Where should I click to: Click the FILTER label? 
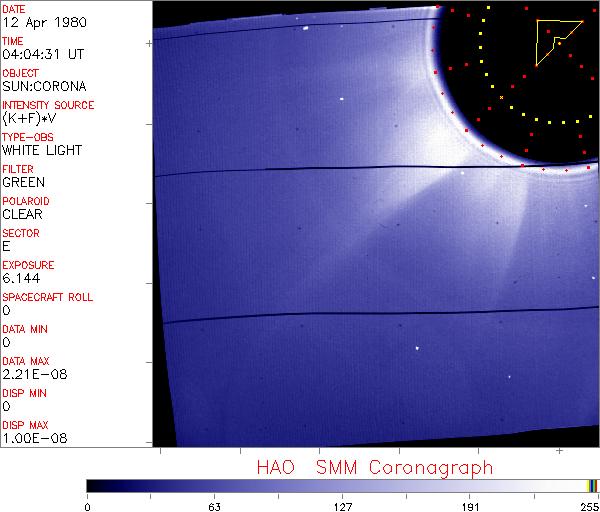pos(18,169)
